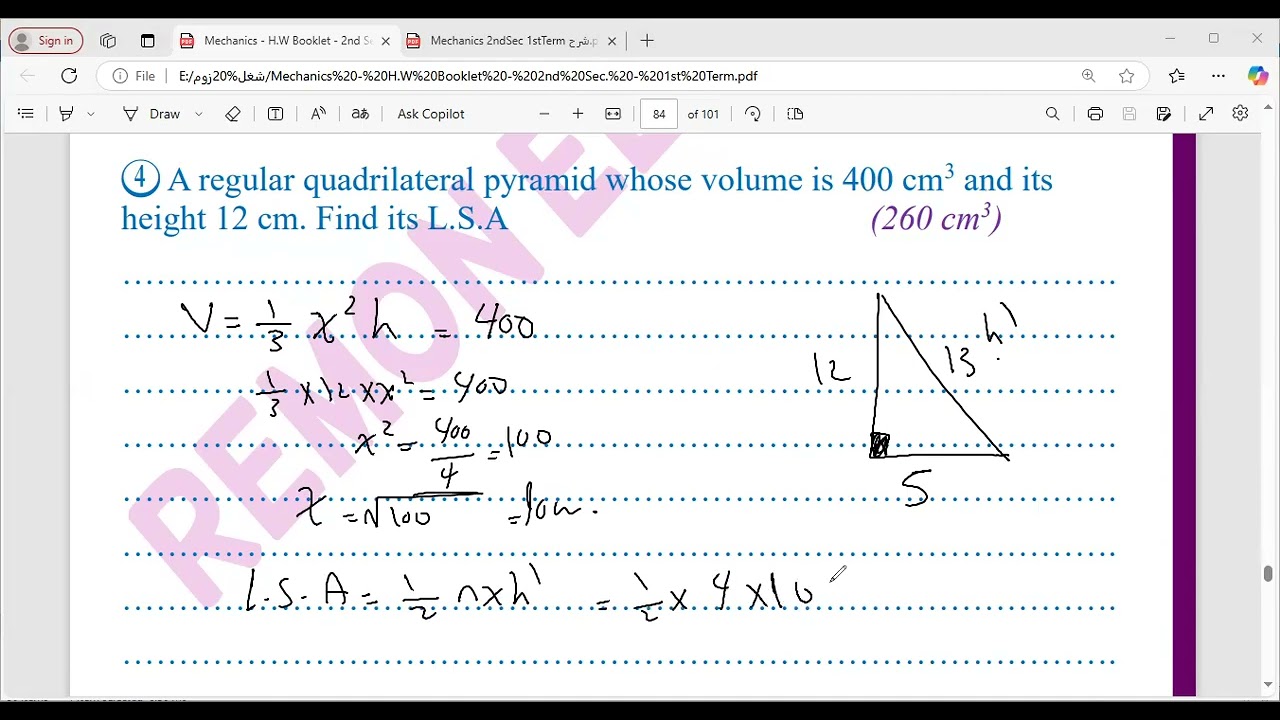Select the Add text tool
The image size is (1280, 720).
tap(275, 114)
